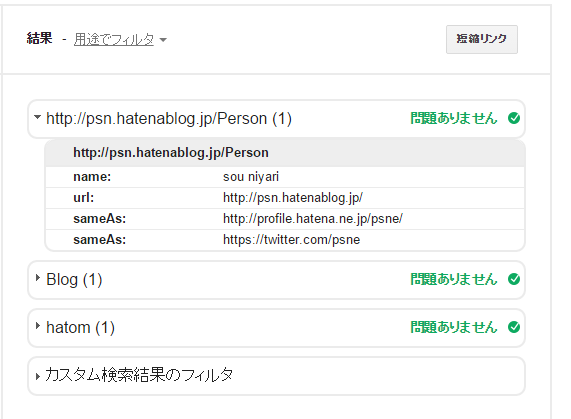Click the sameAs label for twitter row
The width and height of the screenshot is (571, 419).
(x=99, y=240)
